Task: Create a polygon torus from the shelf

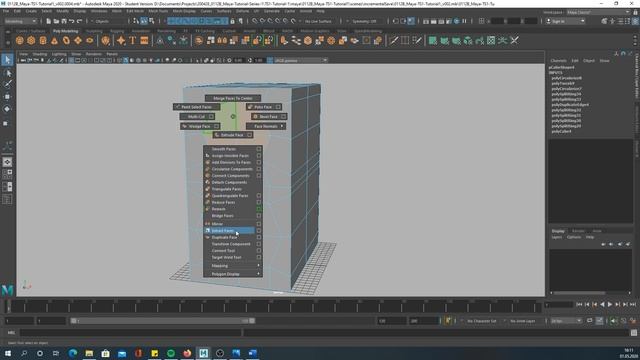Action: click(66, 40)
